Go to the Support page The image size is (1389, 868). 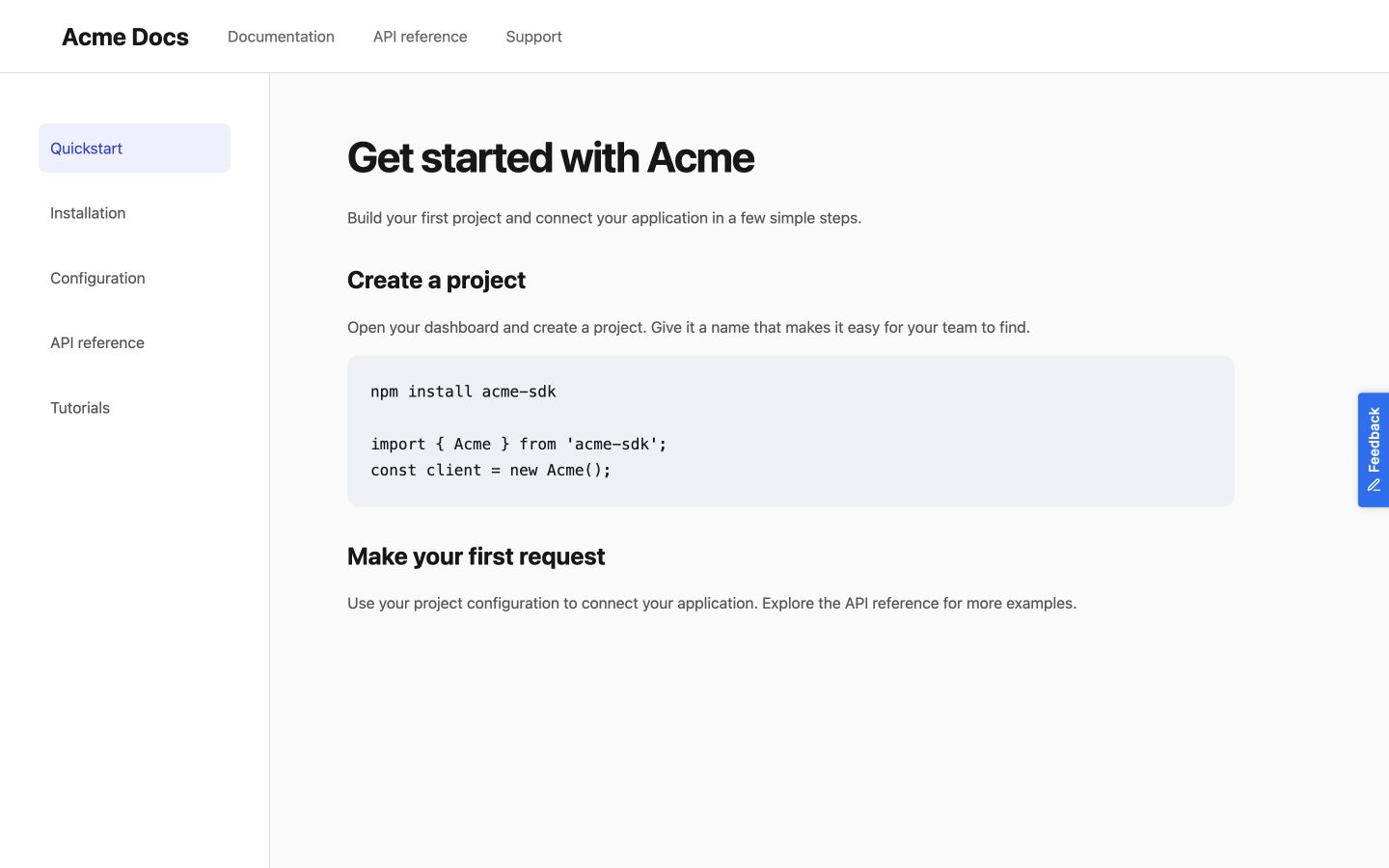pos(533,37)
